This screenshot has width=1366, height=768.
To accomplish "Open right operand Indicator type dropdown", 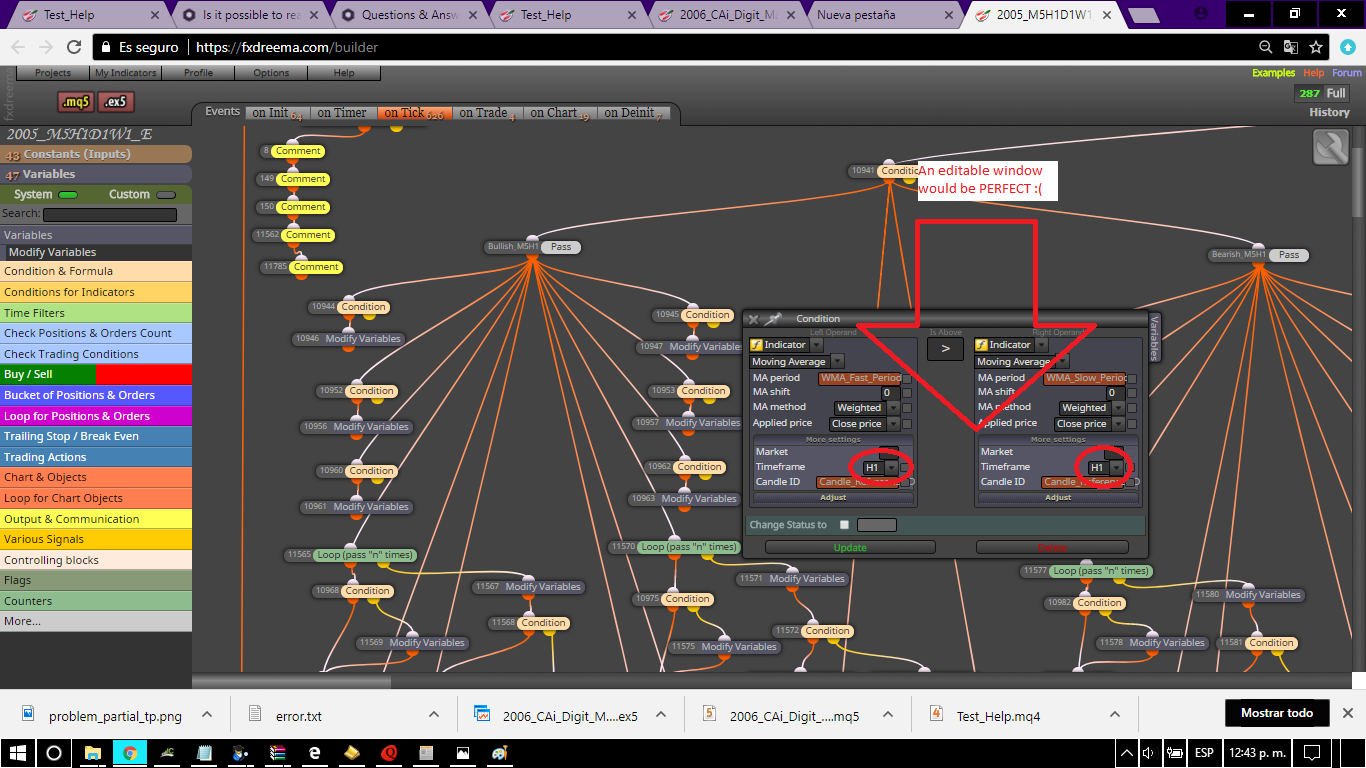I will point(1041,345).
